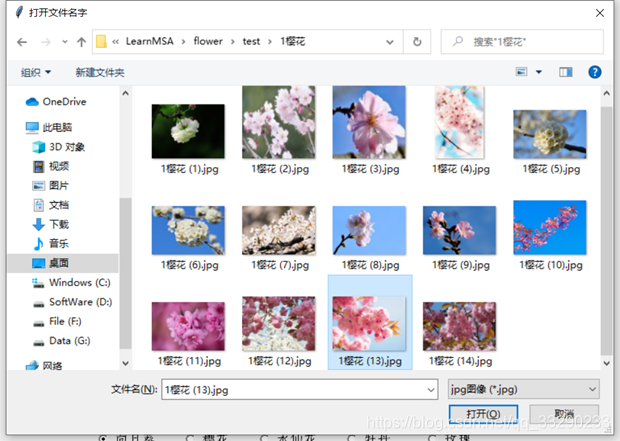The width and height of the screenshot is (620, 441).
Task: Select test in the address path
Action: (251, 41)
